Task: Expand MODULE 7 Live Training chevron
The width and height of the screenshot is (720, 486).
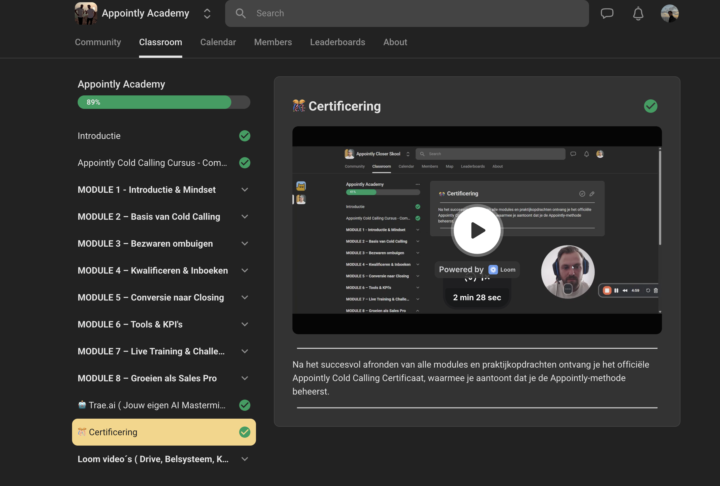Action: point(245,351)
